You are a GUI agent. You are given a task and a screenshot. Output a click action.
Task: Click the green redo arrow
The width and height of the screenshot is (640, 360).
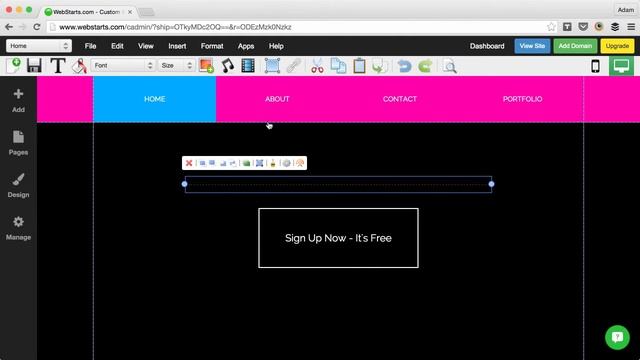point(425,66)
